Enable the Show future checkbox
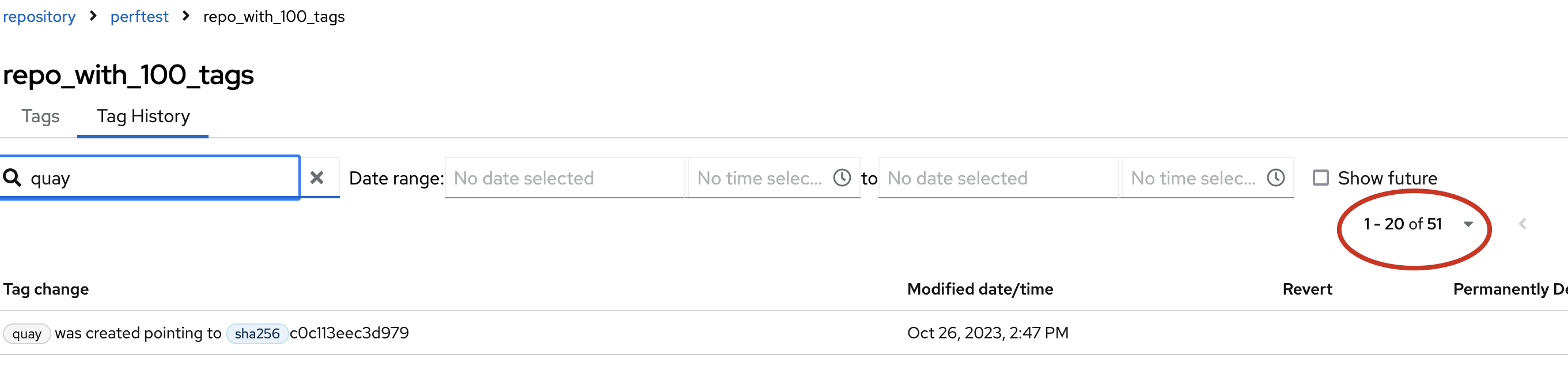Screen dimensions: 1568x392 (x=1320, y=178)
